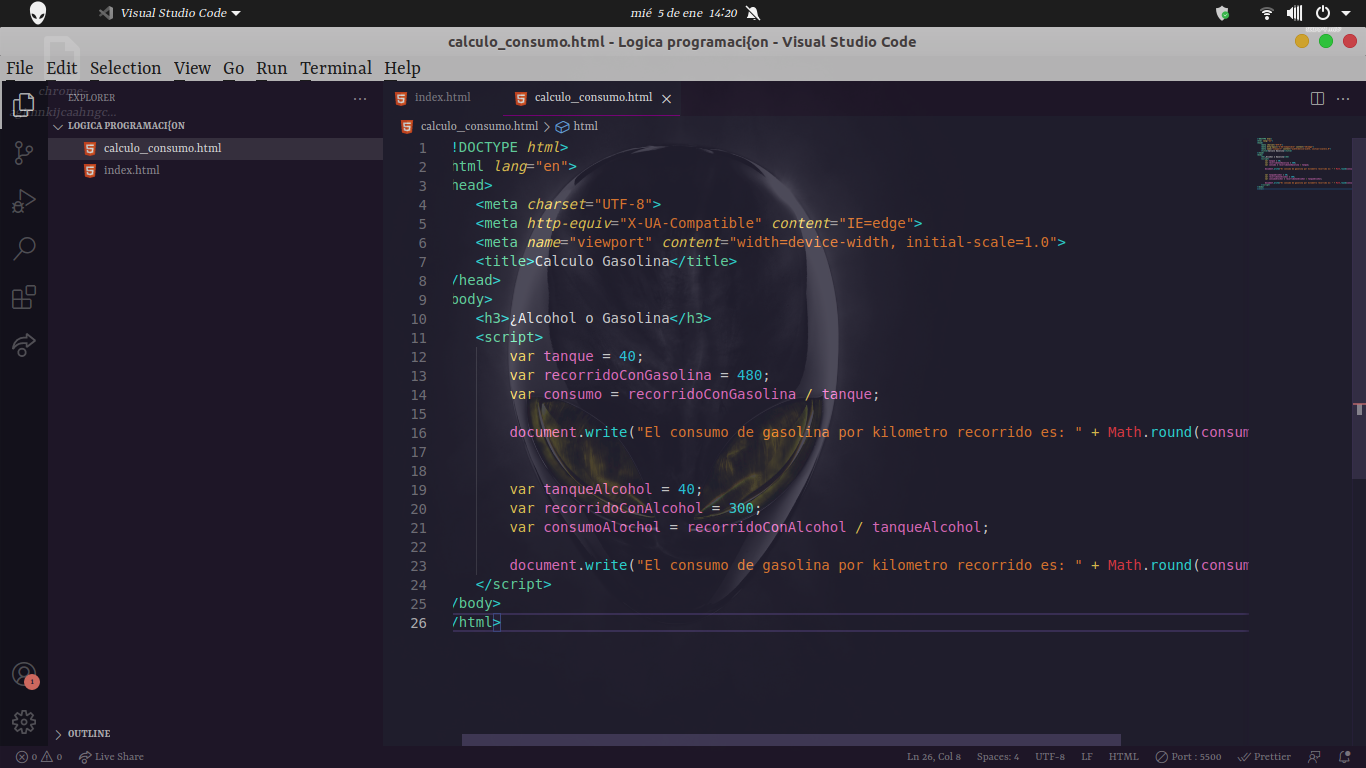Click the clock showing mié 5 de ene
This screenshot has height=768, width=1366.
coord(683,13)
